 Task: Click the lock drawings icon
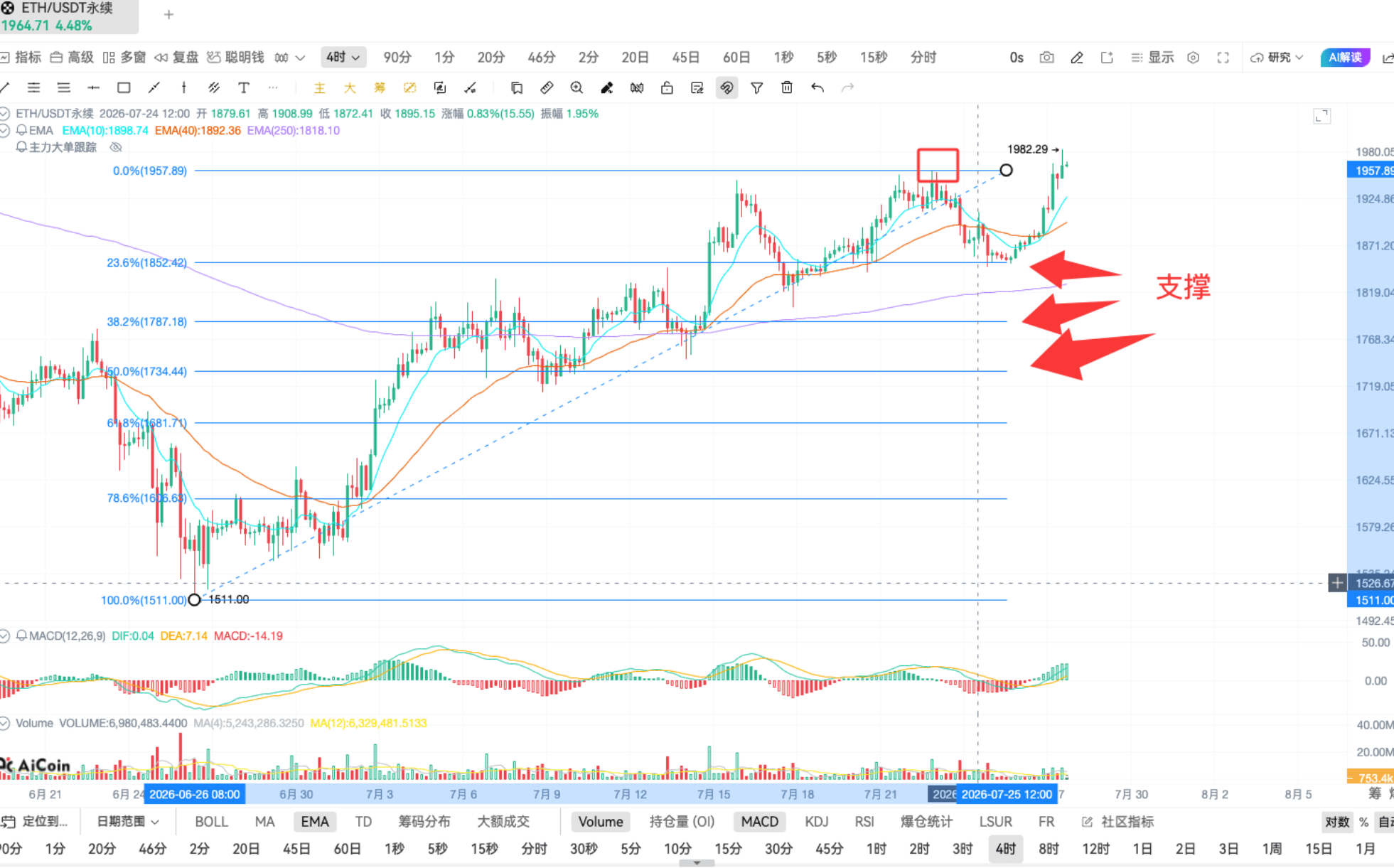point(667,87)
